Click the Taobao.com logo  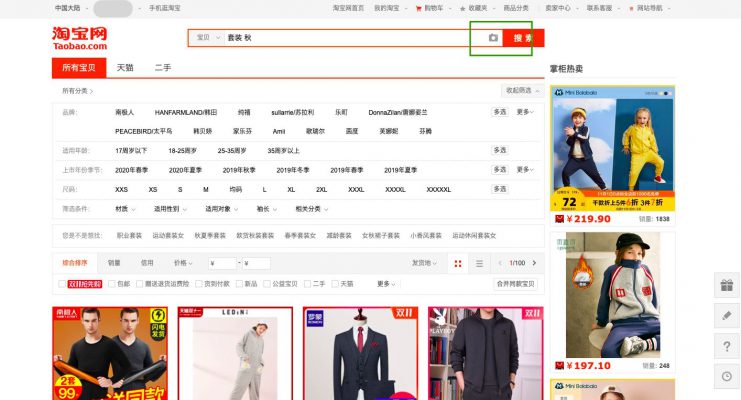point(79,38)
